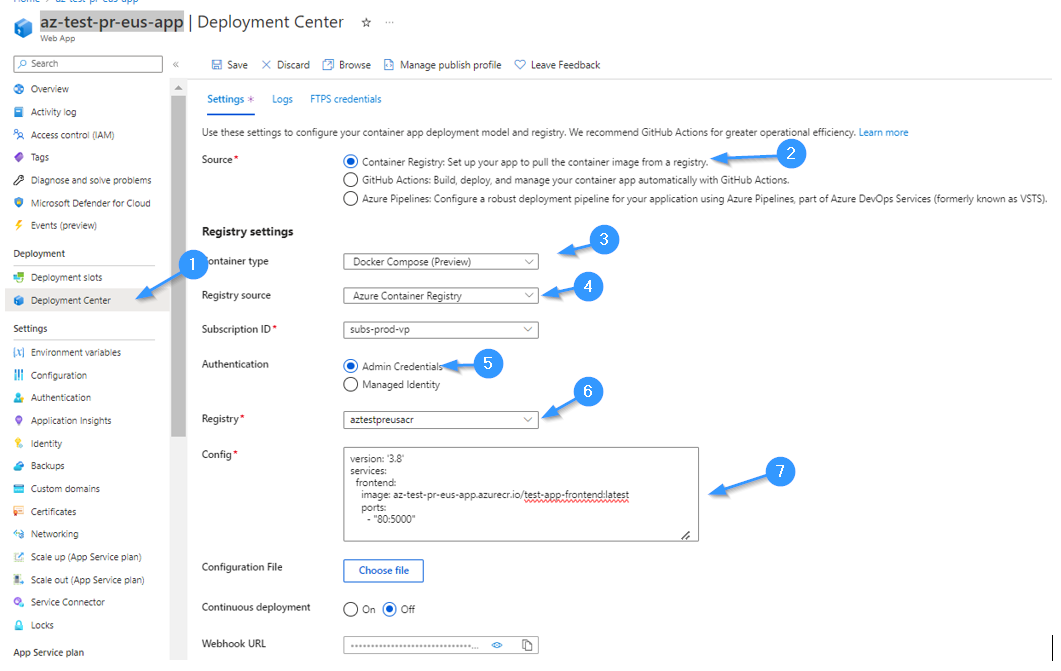Copy Webhook URL with copy icon

point(527,645)
